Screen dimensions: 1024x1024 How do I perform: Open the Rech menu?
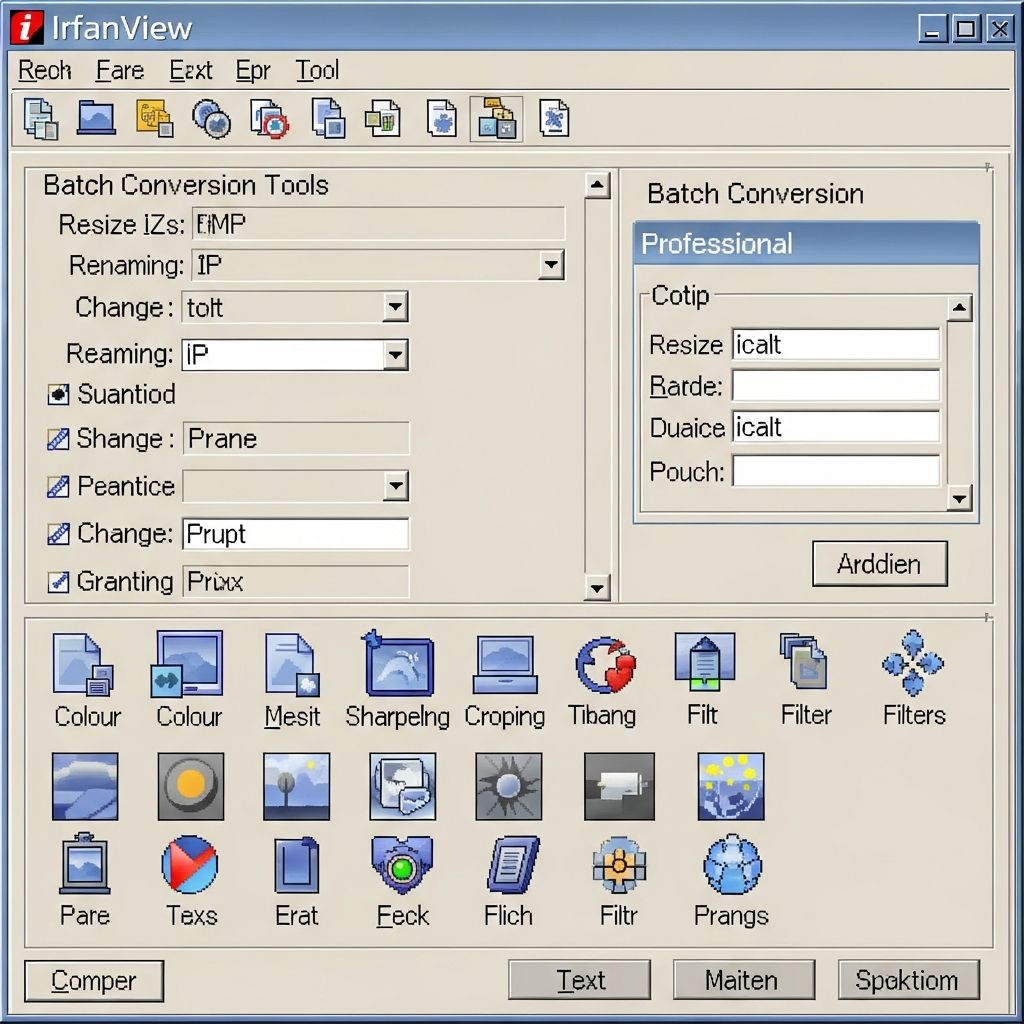(44, 70)
